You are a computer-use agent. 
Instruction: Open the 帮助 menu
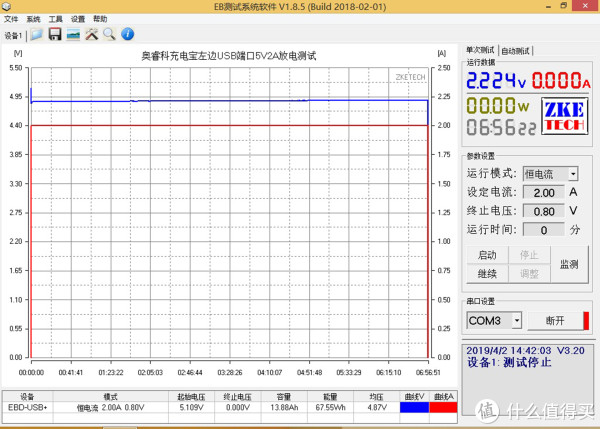point(100,19)
